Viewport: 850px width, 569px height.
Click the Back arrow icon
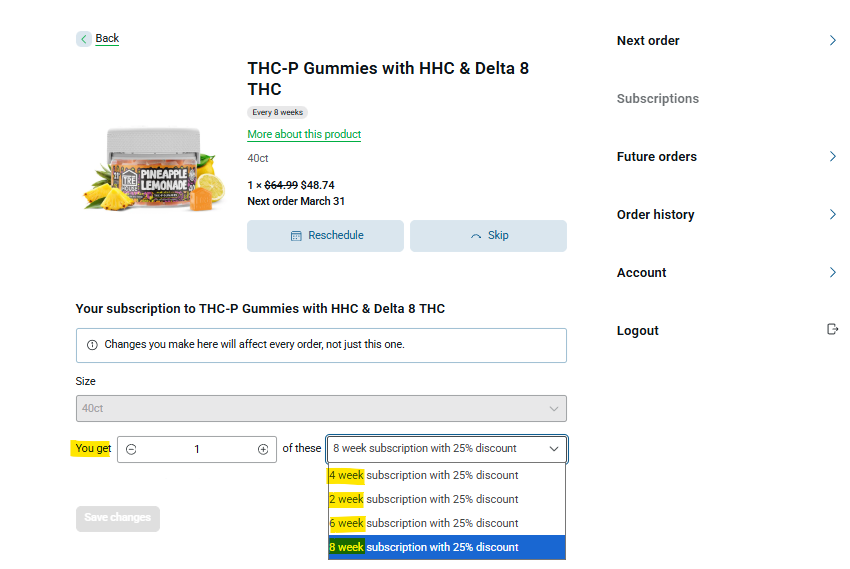84,39
